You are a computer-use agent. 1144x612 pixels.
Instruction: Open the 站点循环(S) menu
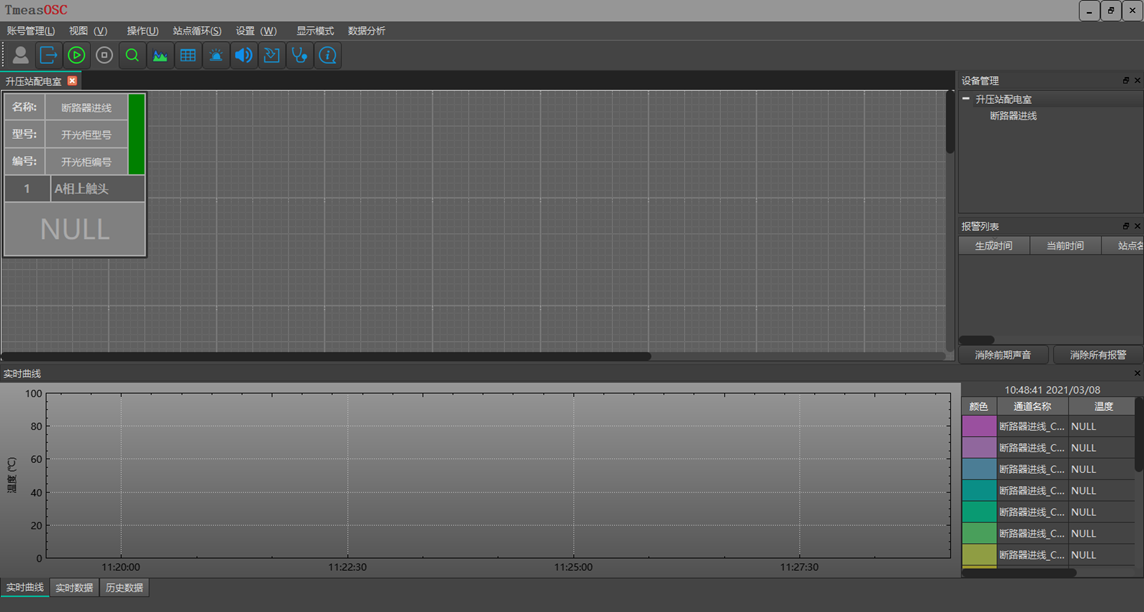click(197, 31)
